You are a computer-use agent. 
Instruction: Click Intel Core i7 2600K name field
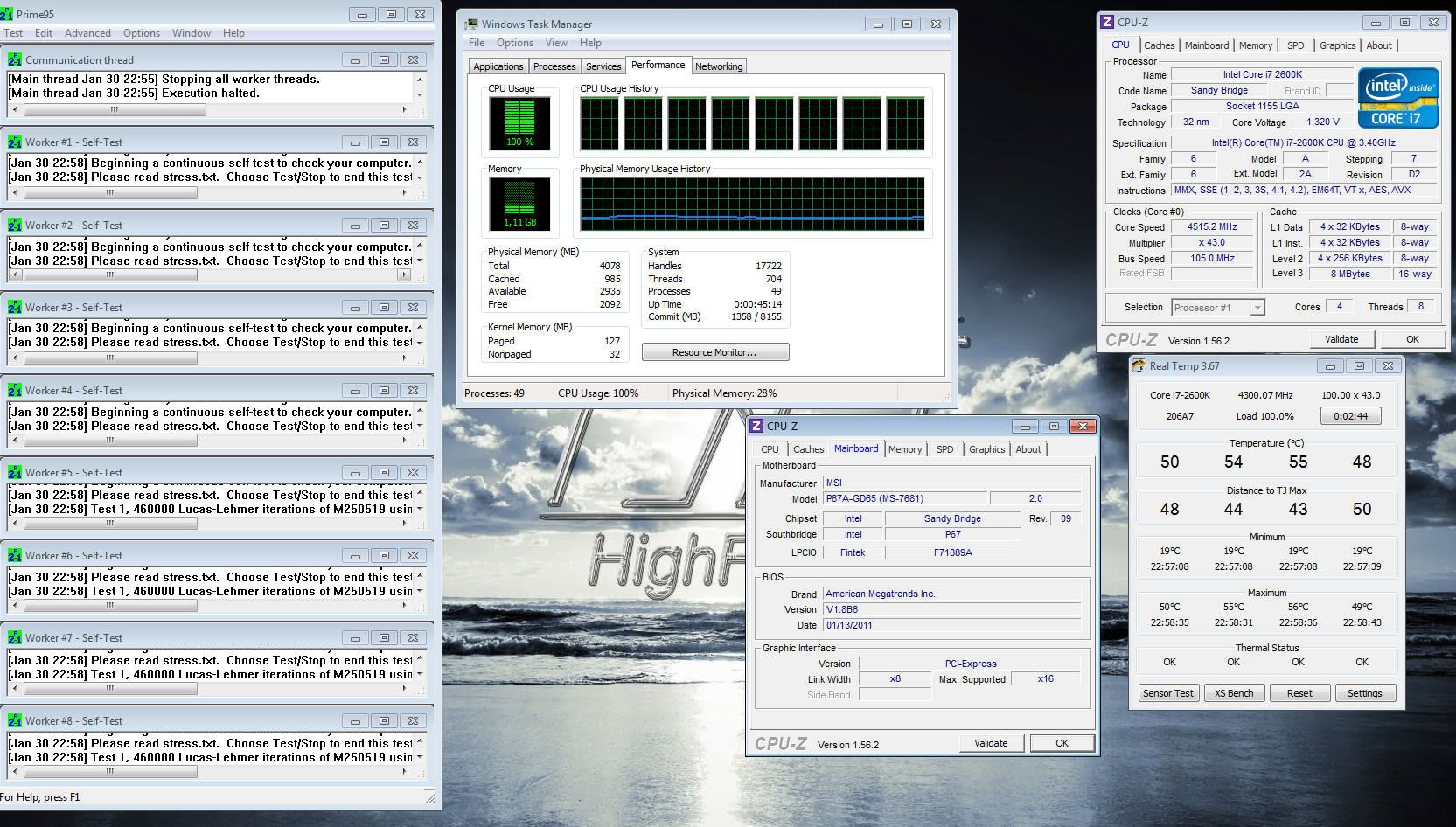(1262, 74)
